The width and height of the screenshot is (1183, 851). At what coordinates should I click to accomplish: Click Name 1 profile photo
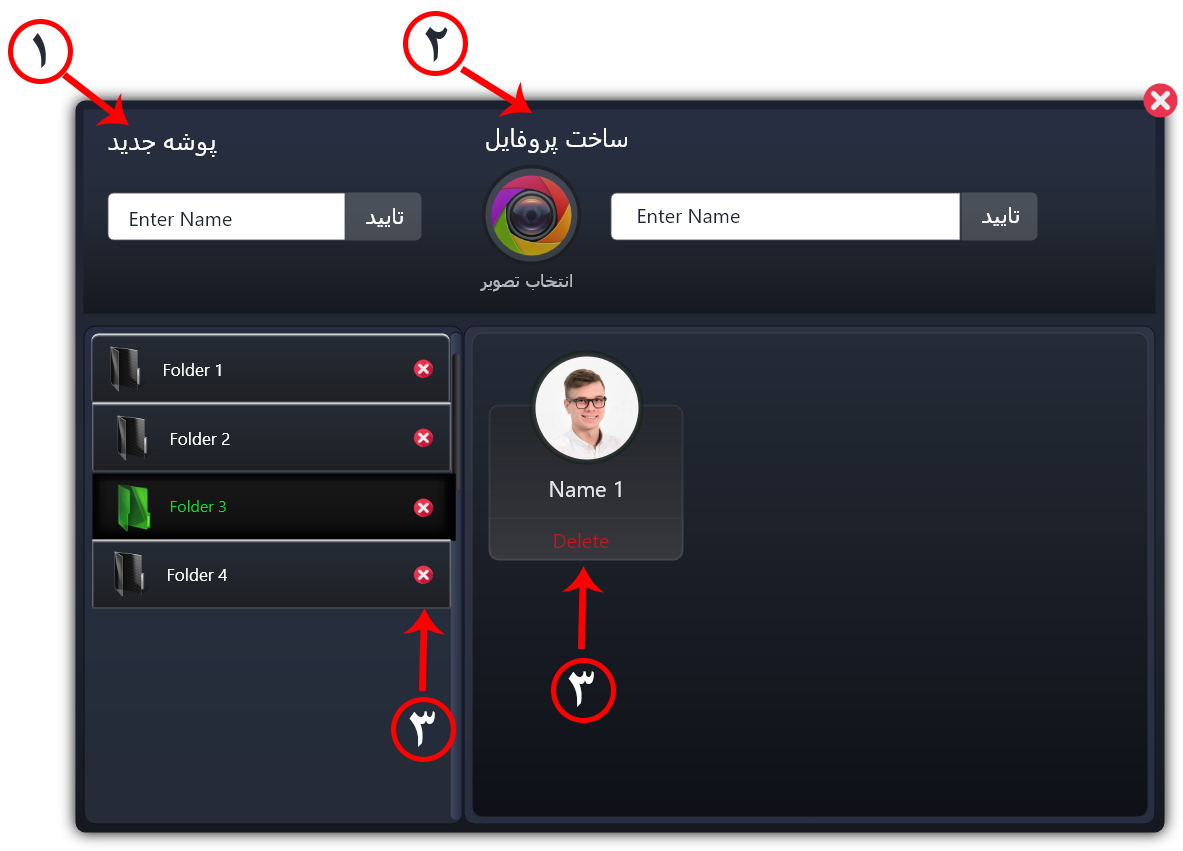pos(586,408)
